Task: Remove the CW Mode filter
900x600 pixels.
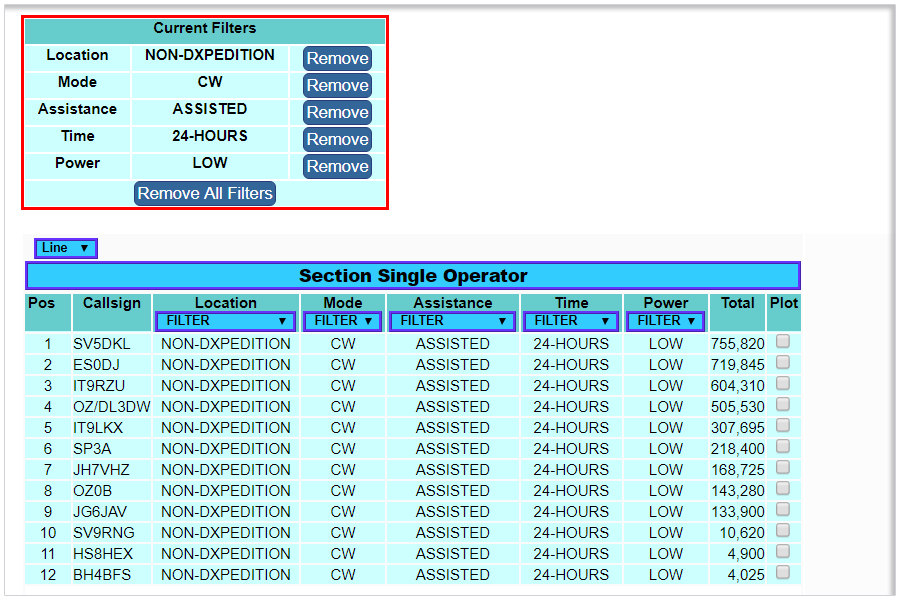Action: coord(337,85)
